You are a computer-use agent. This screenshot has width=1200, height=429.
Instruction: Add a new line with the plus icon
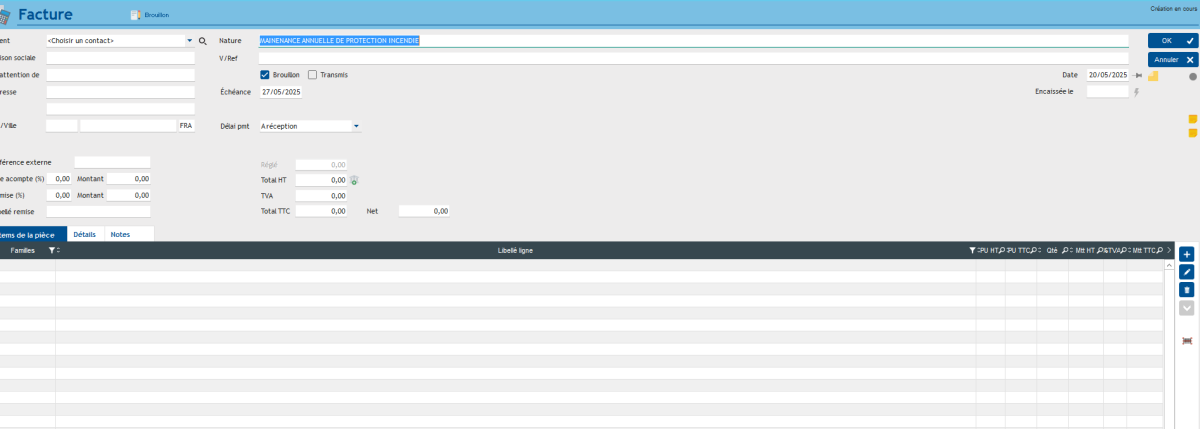tap(1187, 255)
